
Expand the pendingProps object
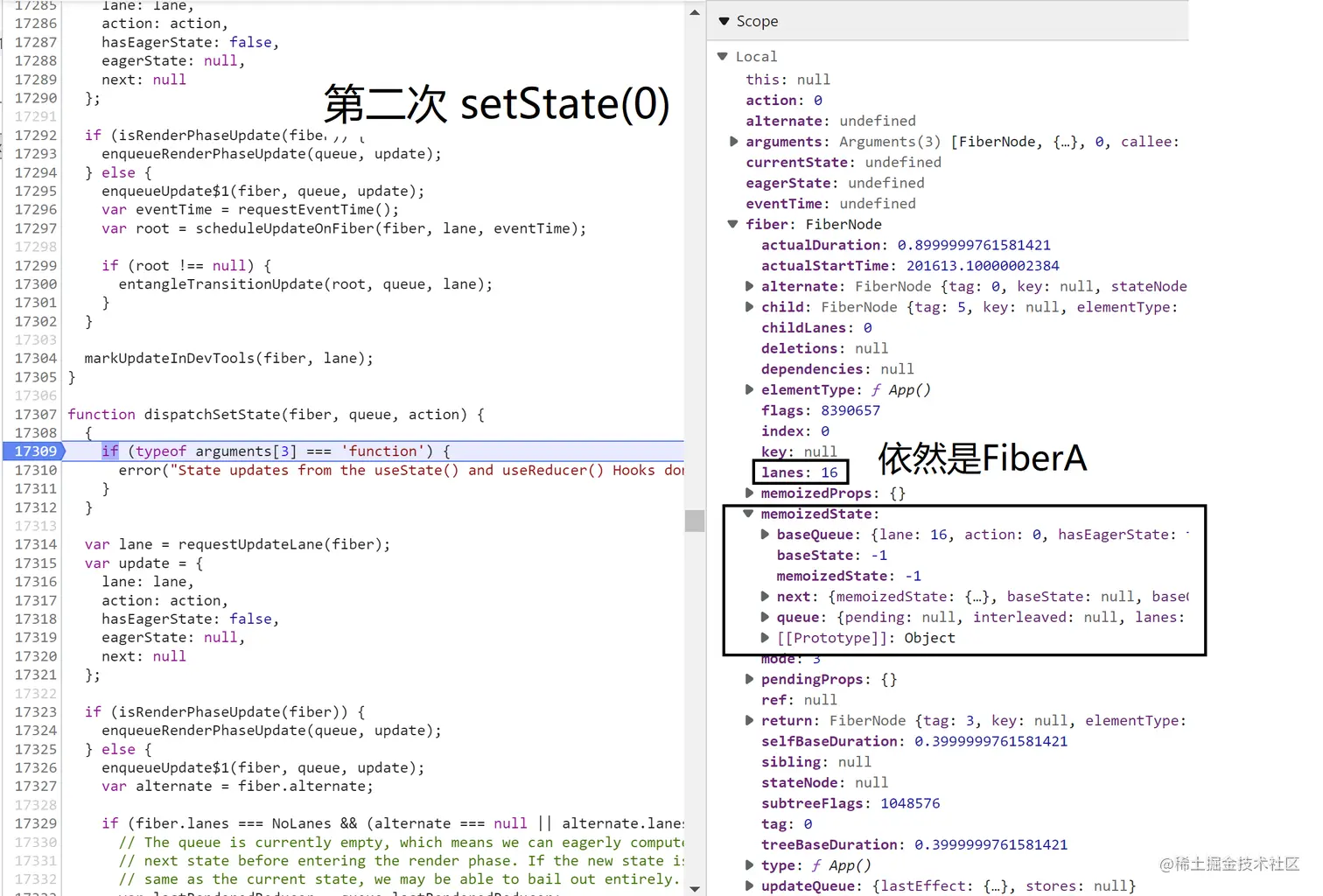click(x=749, y=679)
